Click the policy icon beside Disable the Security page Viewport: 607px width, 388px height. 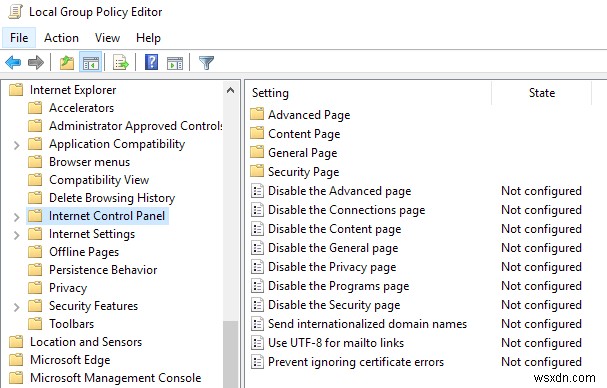pyautogui.click(x=257, y=305)
